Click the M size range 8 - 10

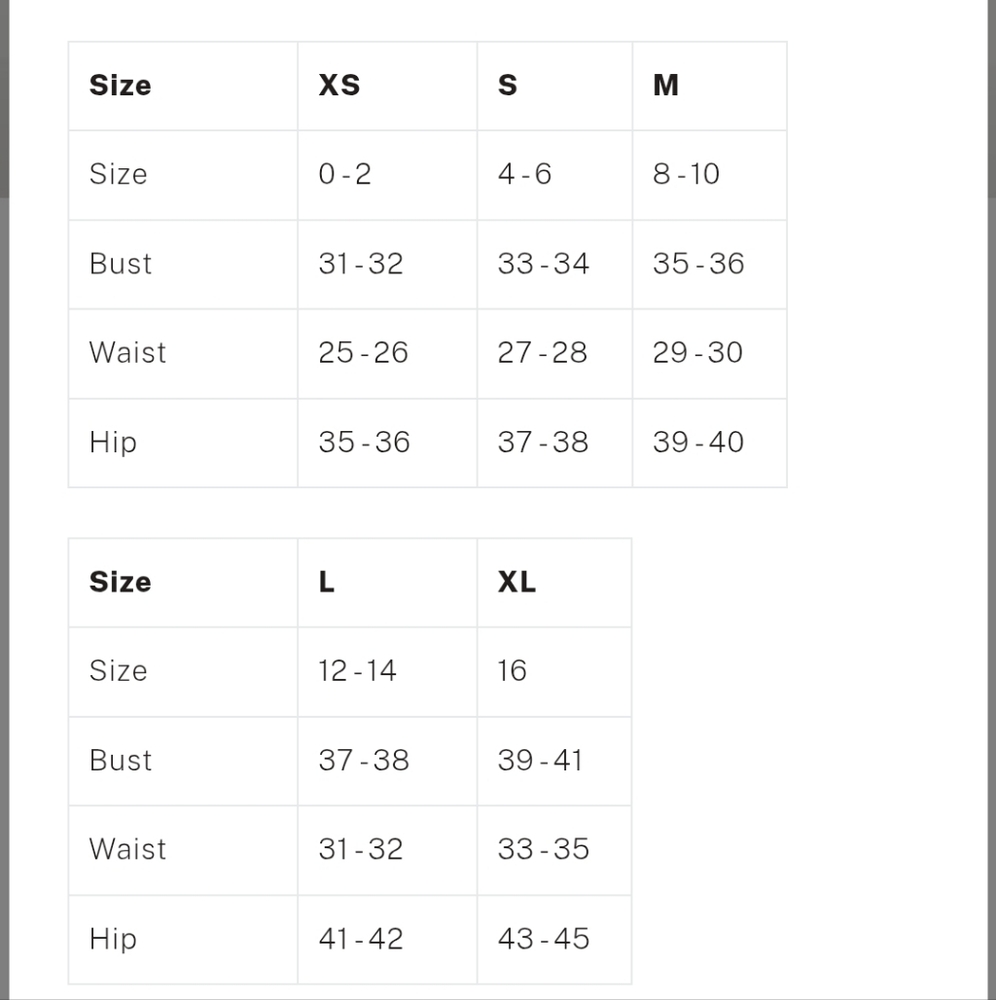(686, 174)
